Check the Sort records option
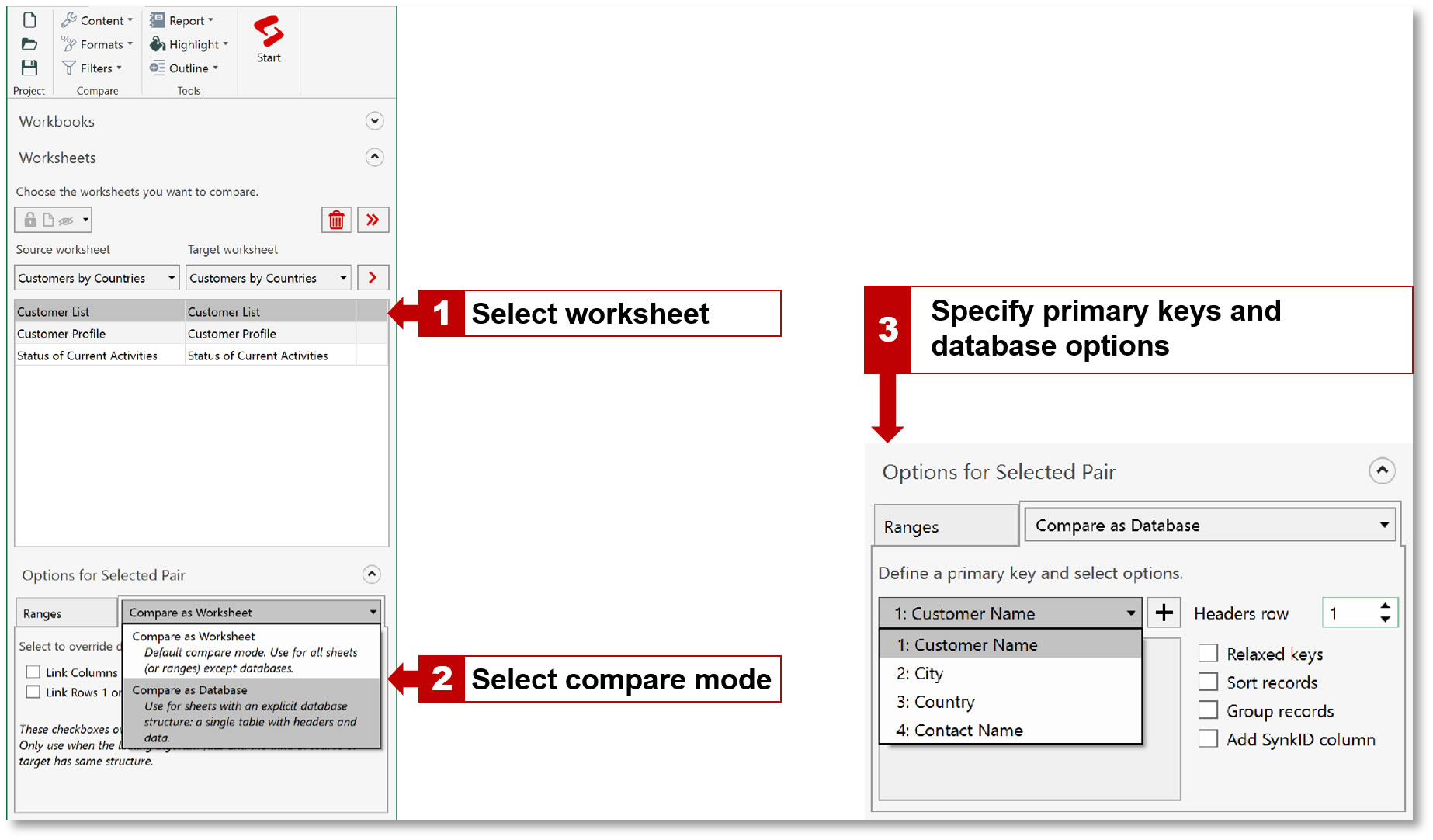Image resolution: width=1433 pixels, height=840 pixels. (1208, 681)
